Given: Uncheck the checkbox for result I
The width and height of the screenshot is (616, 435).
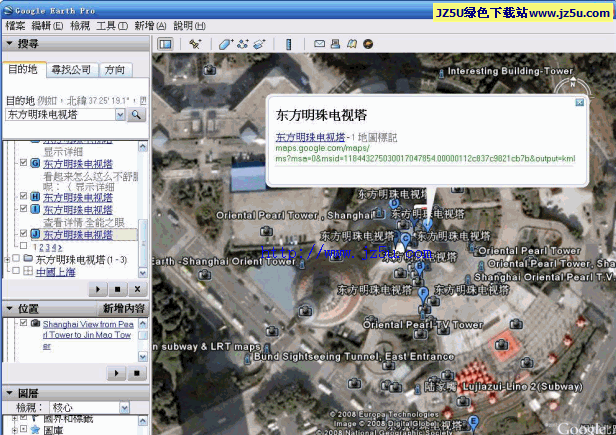Looking at the screenshot, I should click(23, 208).
